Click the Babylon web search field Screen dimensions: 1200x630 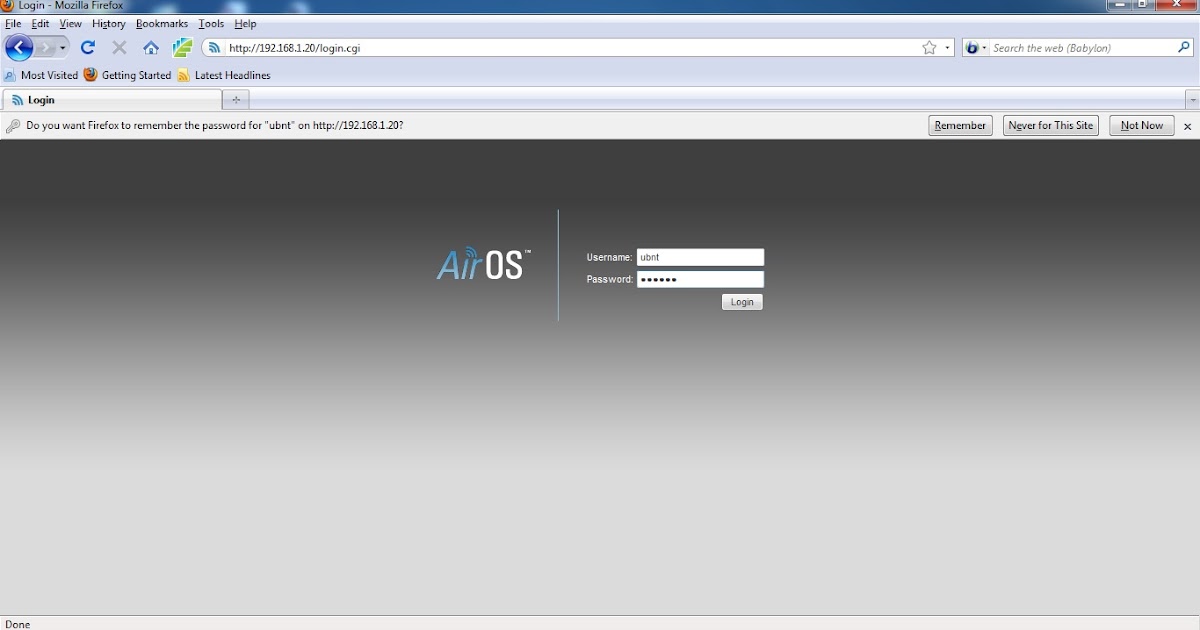(1082, 47)
